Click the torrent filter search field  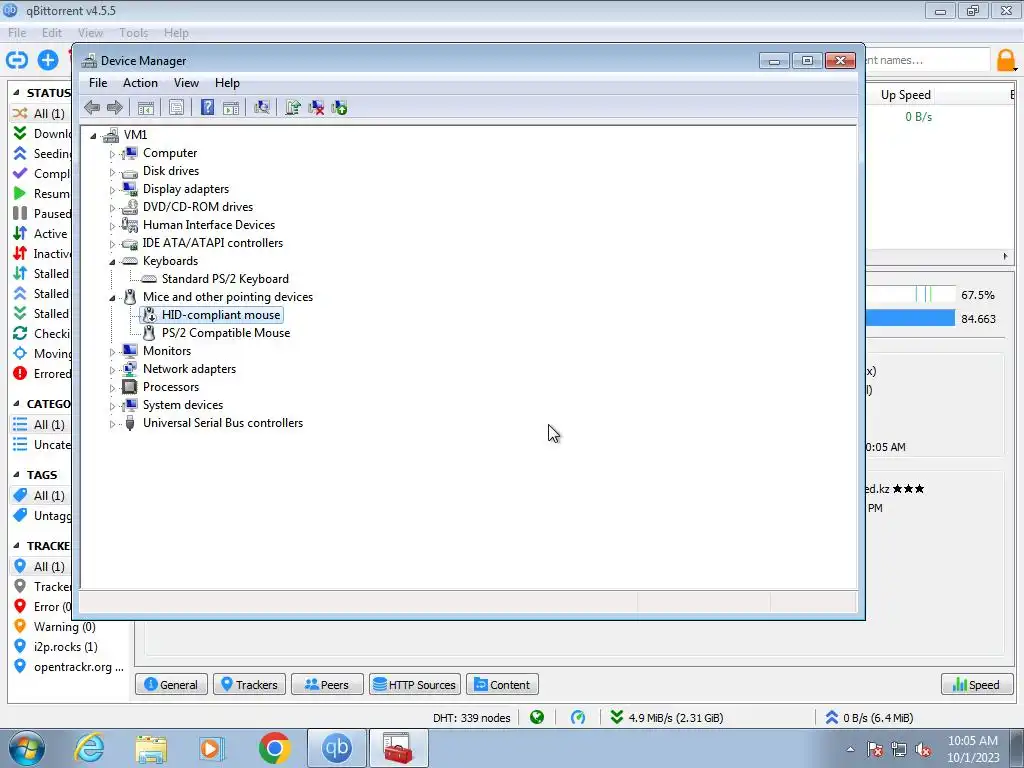[x=927, y=60]
